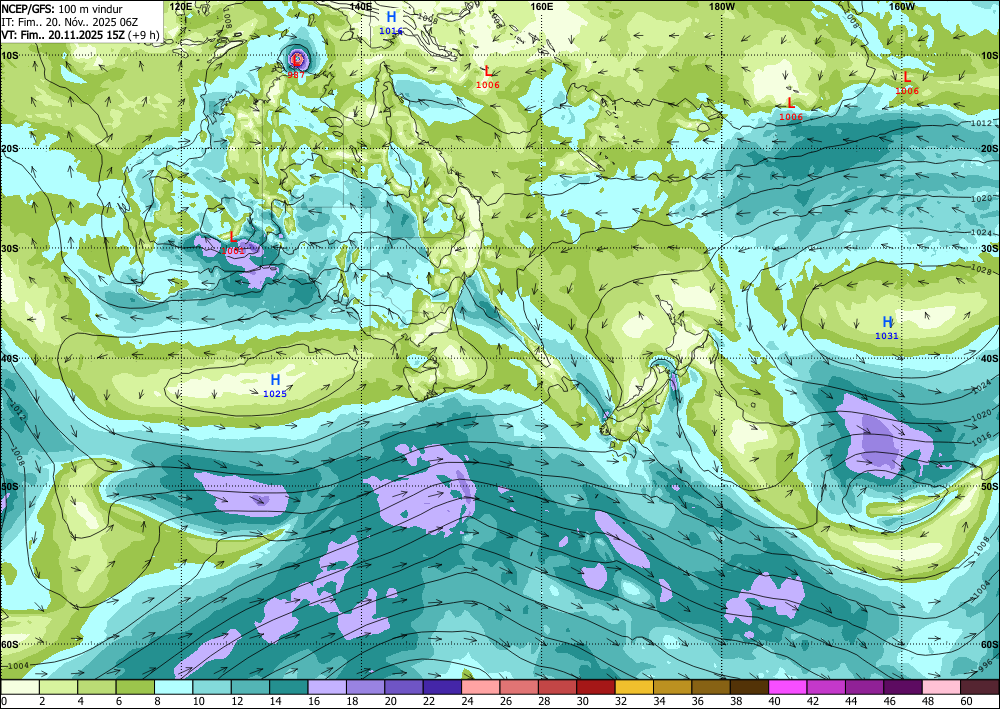Click the red L 1006 below 160W label
The image size is (1000, 709).
pyautogui.click(x=907, y=77)
